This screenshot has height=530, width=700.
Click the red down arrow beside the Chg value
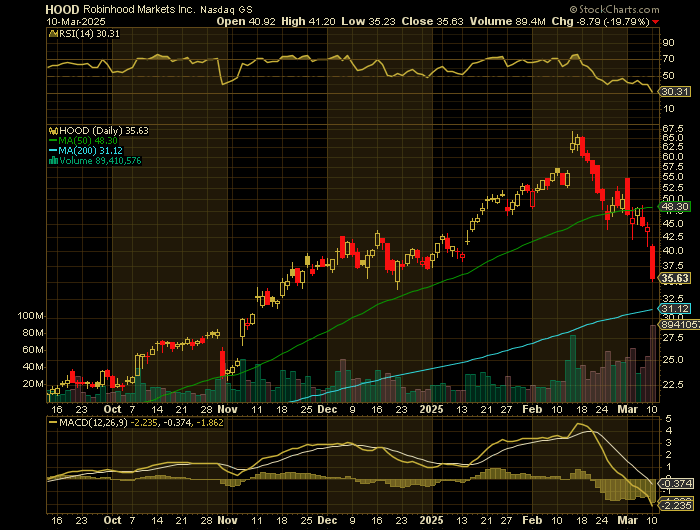655,22
